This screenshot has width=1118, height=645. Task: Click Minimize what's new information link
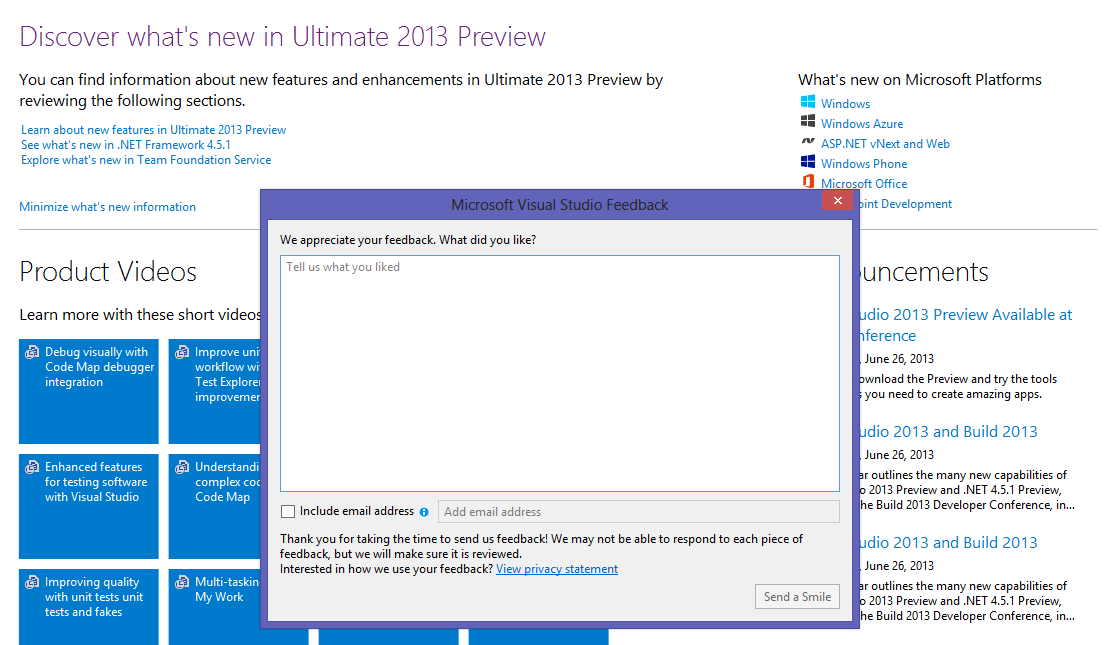108,207
